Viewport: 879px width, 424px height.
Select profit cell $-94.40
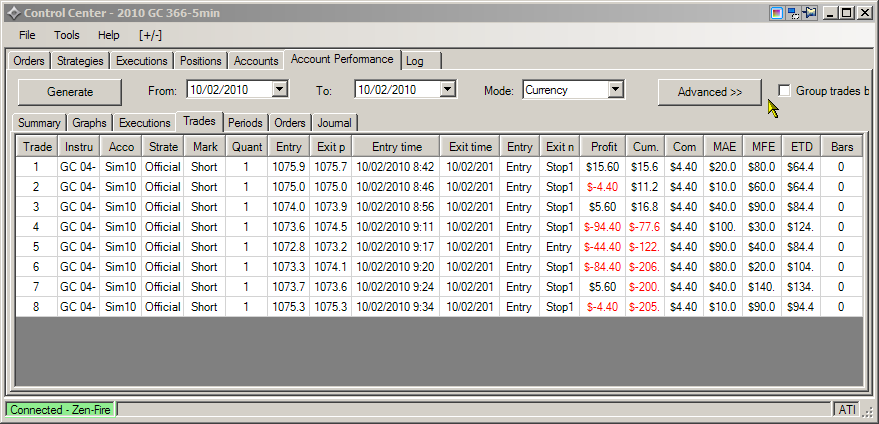pos(603,227)
